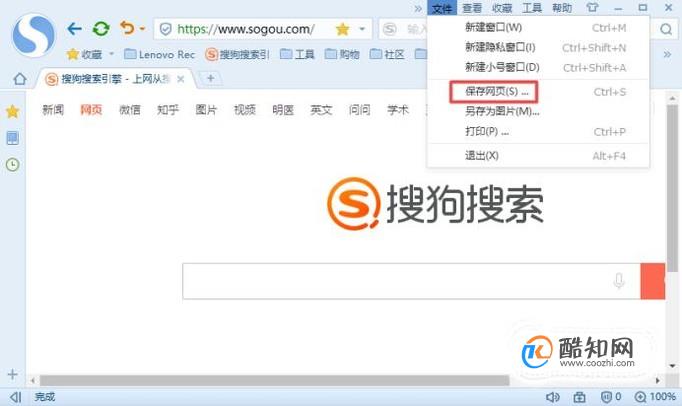Click the home page icon

tap(20, 79)
